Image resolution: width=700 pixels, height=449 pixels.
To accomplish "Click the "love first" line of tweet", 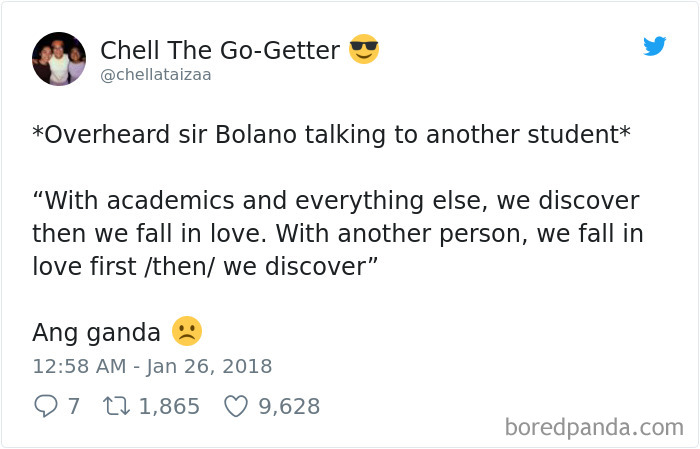I will click(x=205, y=266).
